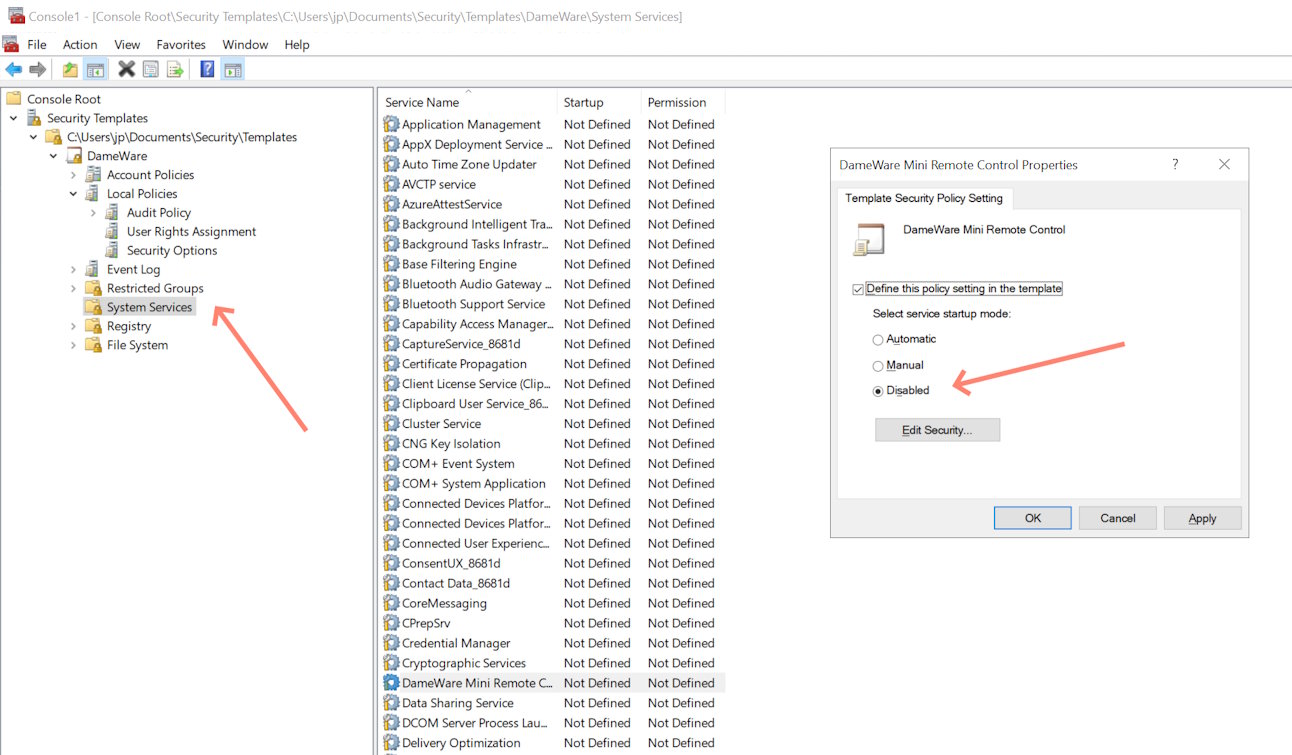Expand the Audit Policy tree node

(93, 213)
